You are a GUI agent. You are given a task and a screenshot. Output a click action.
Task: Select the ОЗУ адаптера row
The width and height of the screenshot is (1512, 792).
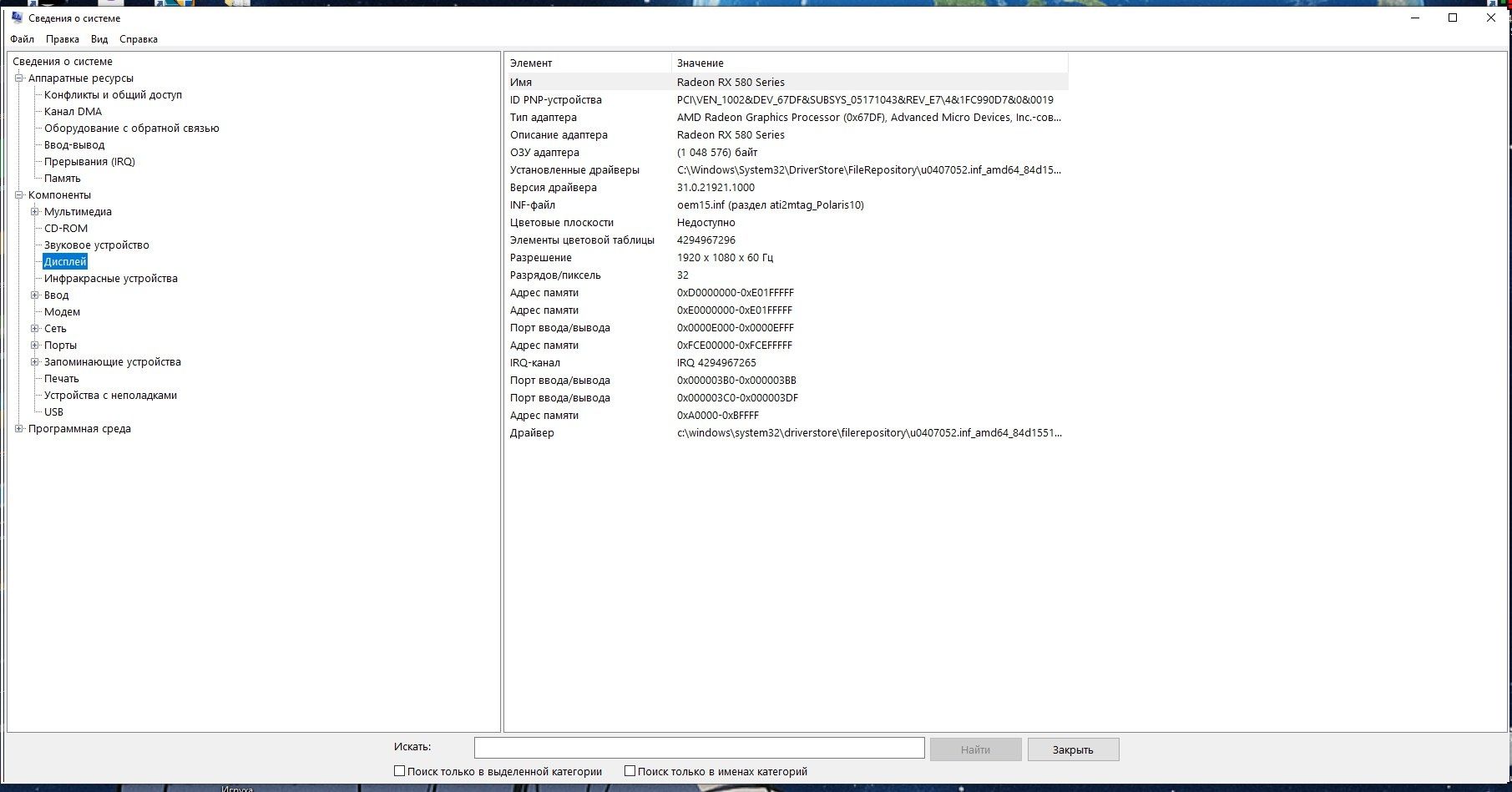coord(786,152)
